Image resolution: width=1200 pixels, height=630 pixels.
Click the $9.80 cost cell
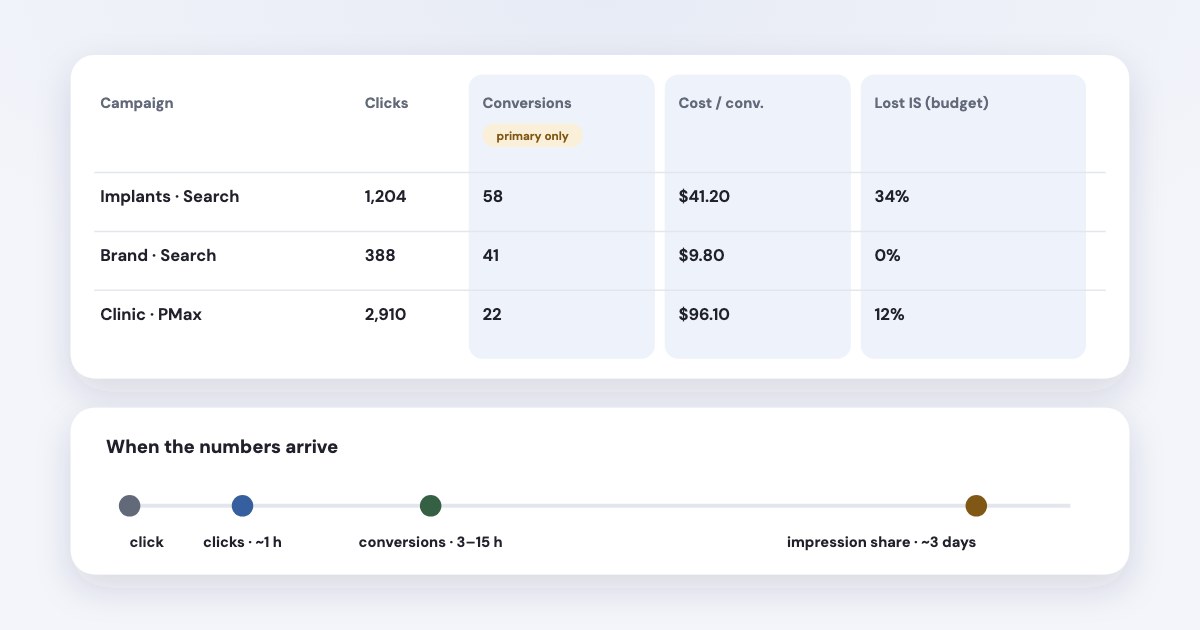click(x=701, y=255)
